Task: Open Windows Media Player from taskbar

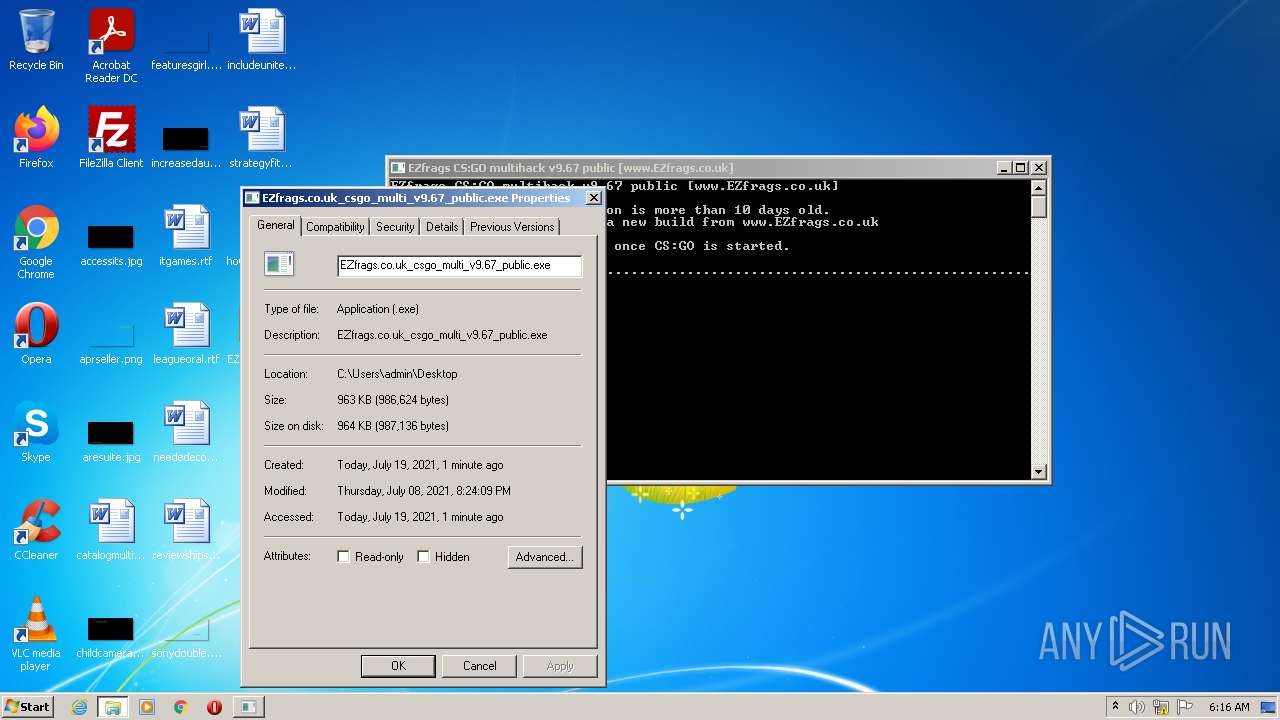Action: click(147, 707)
